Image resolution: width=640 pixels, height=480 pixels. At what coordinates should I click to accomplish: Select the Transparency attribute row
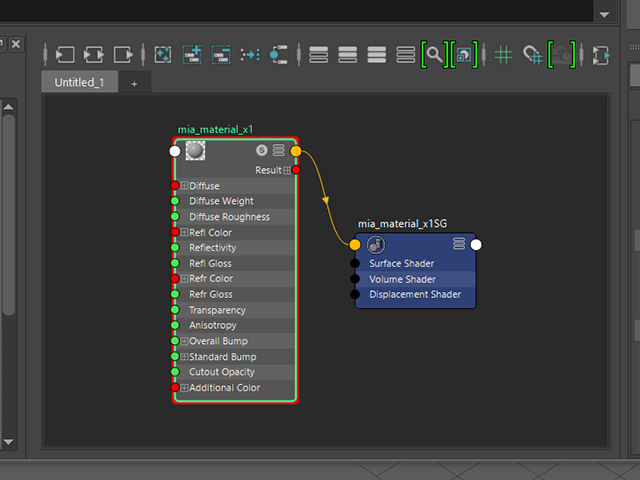235,310
